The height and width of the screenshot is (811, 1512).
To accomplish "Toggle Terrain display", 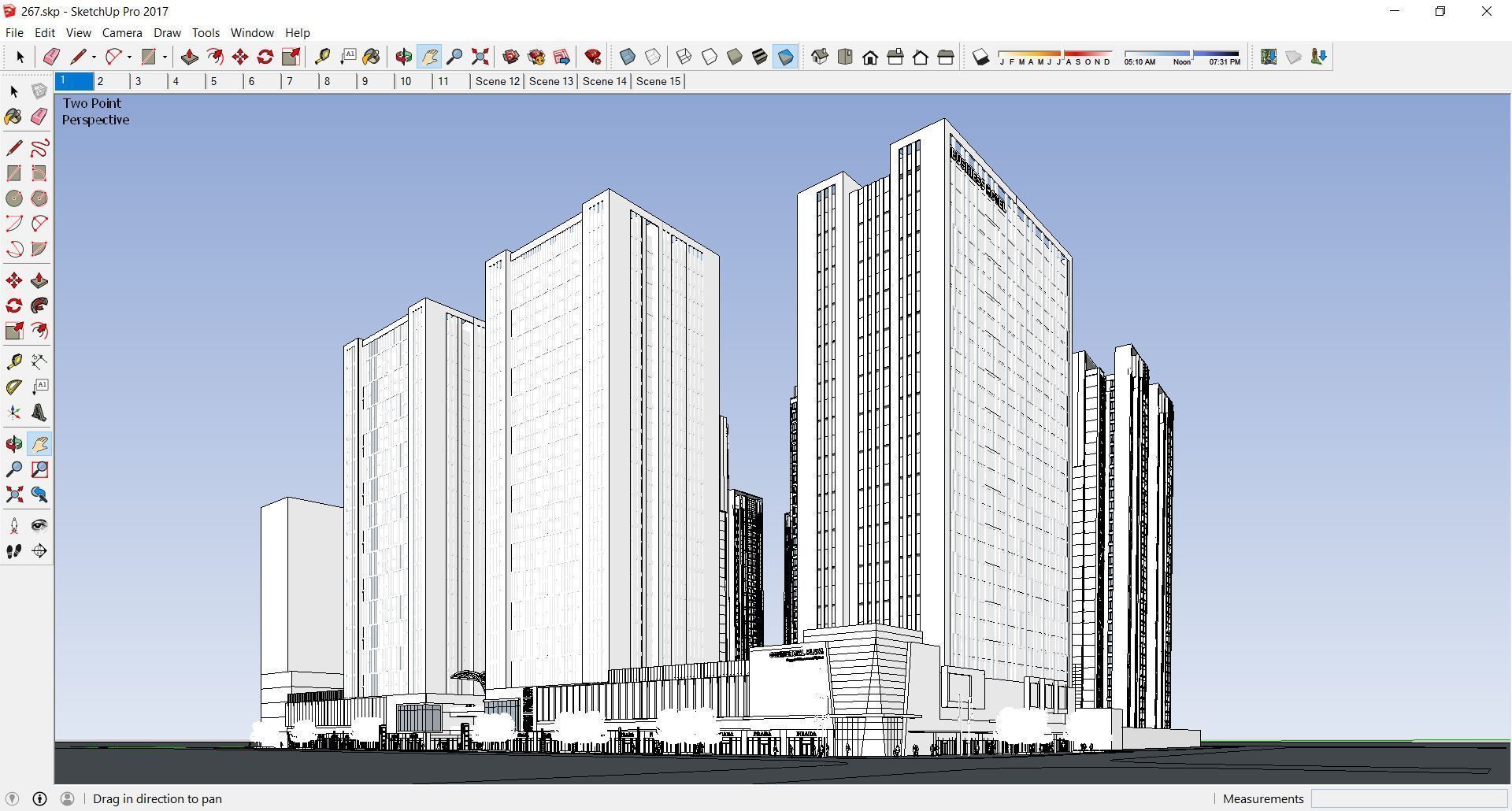I will coord(1293,57).
